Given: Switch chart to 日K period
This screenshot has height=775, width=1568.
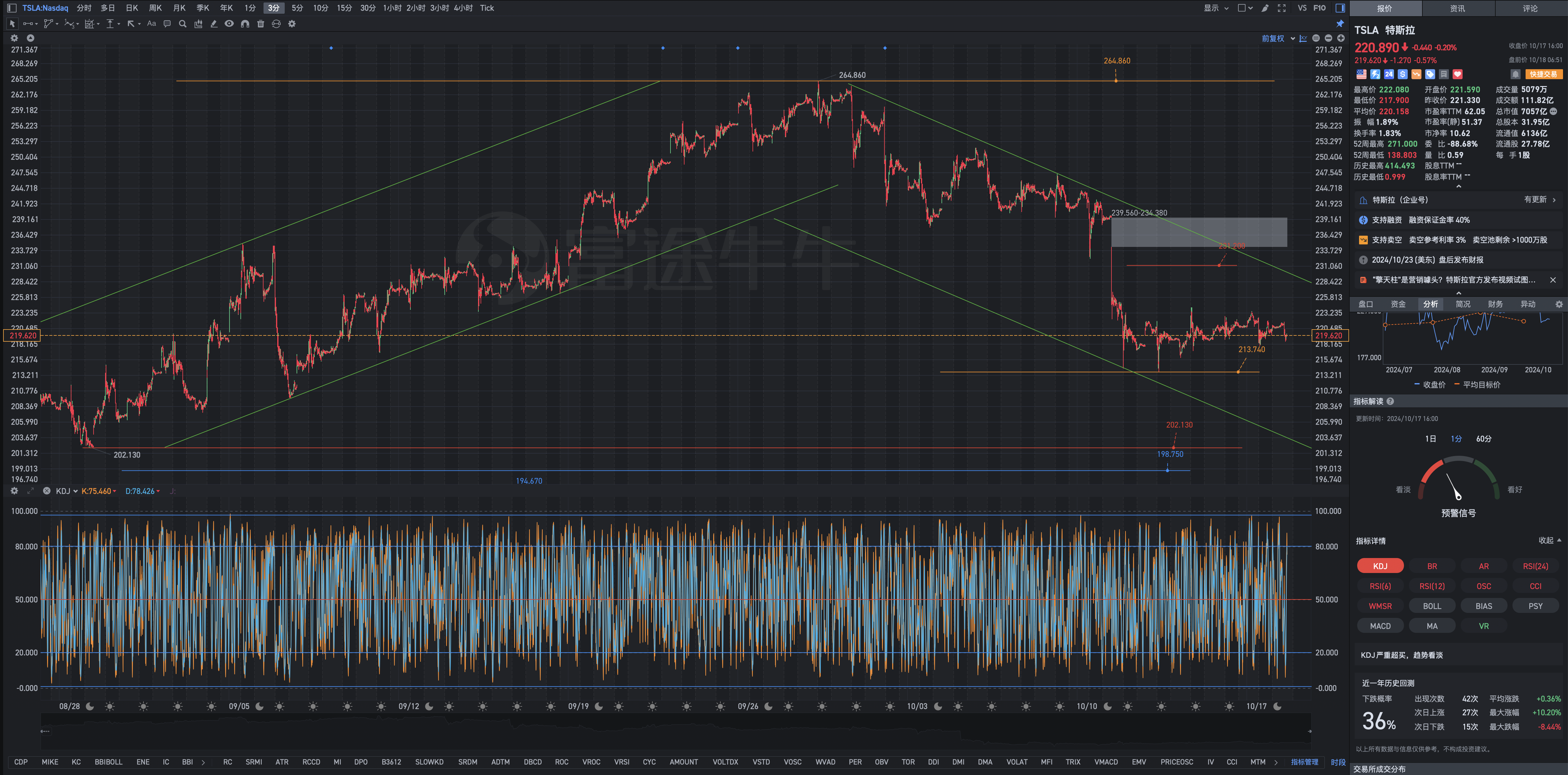Looking at the screenshot, I should click(132, 8).
